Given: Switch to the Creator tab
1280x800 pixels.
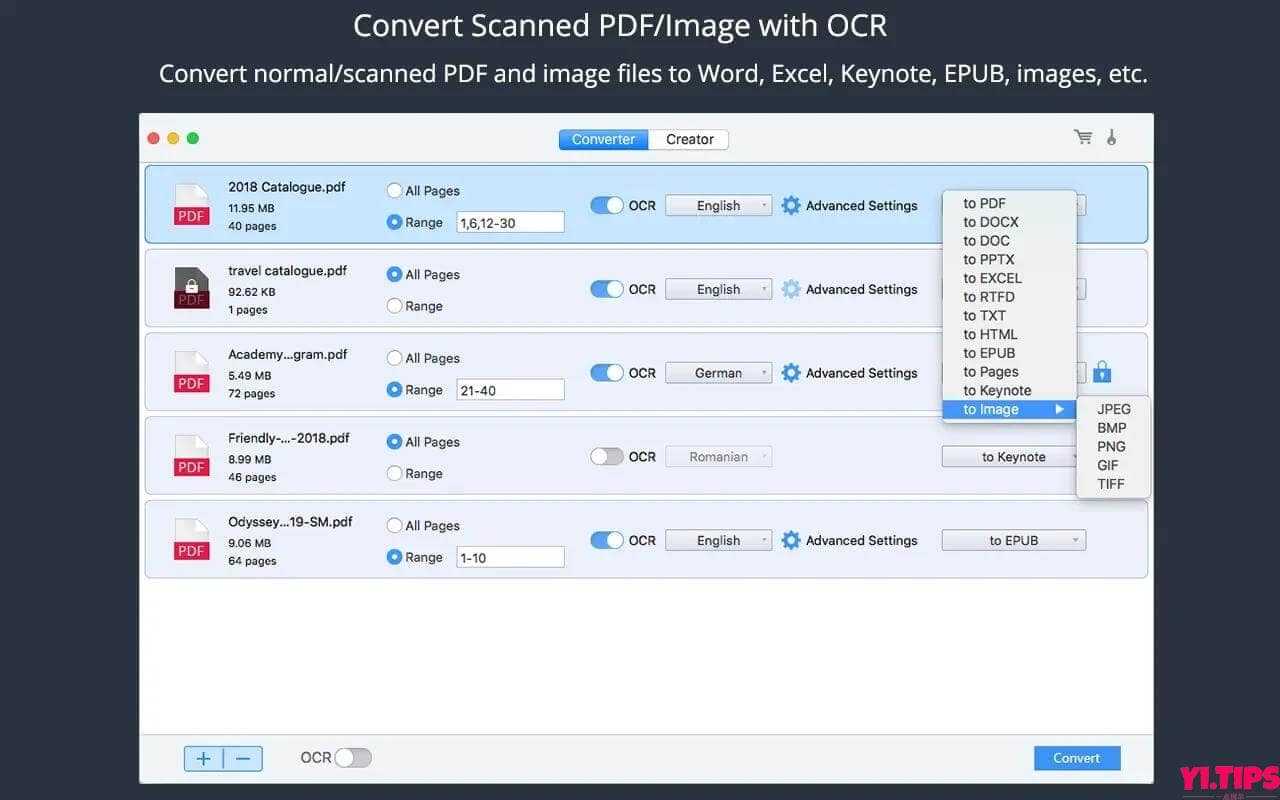Looking at the screenshot, I should (x=688, y=139).
